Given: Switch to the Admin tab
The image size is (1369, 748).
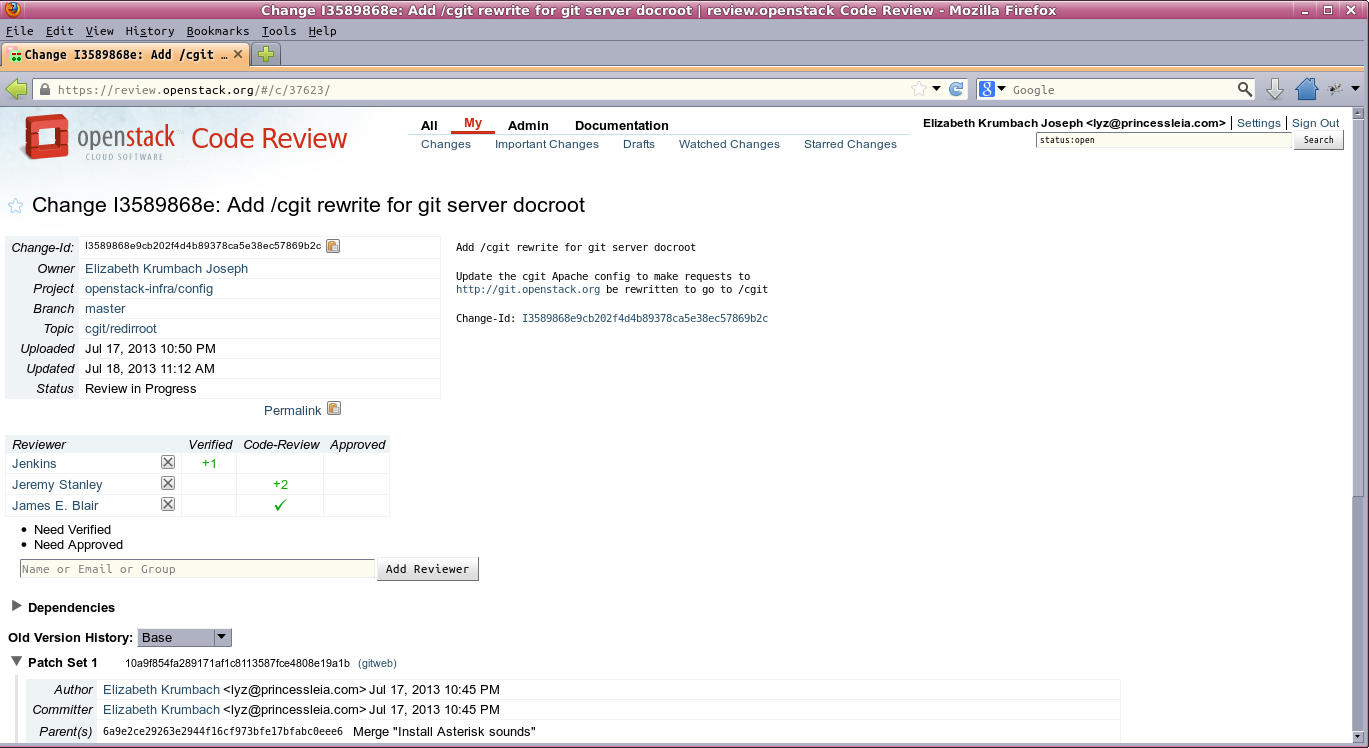Looking at the screenshot, I should point(528,125).
